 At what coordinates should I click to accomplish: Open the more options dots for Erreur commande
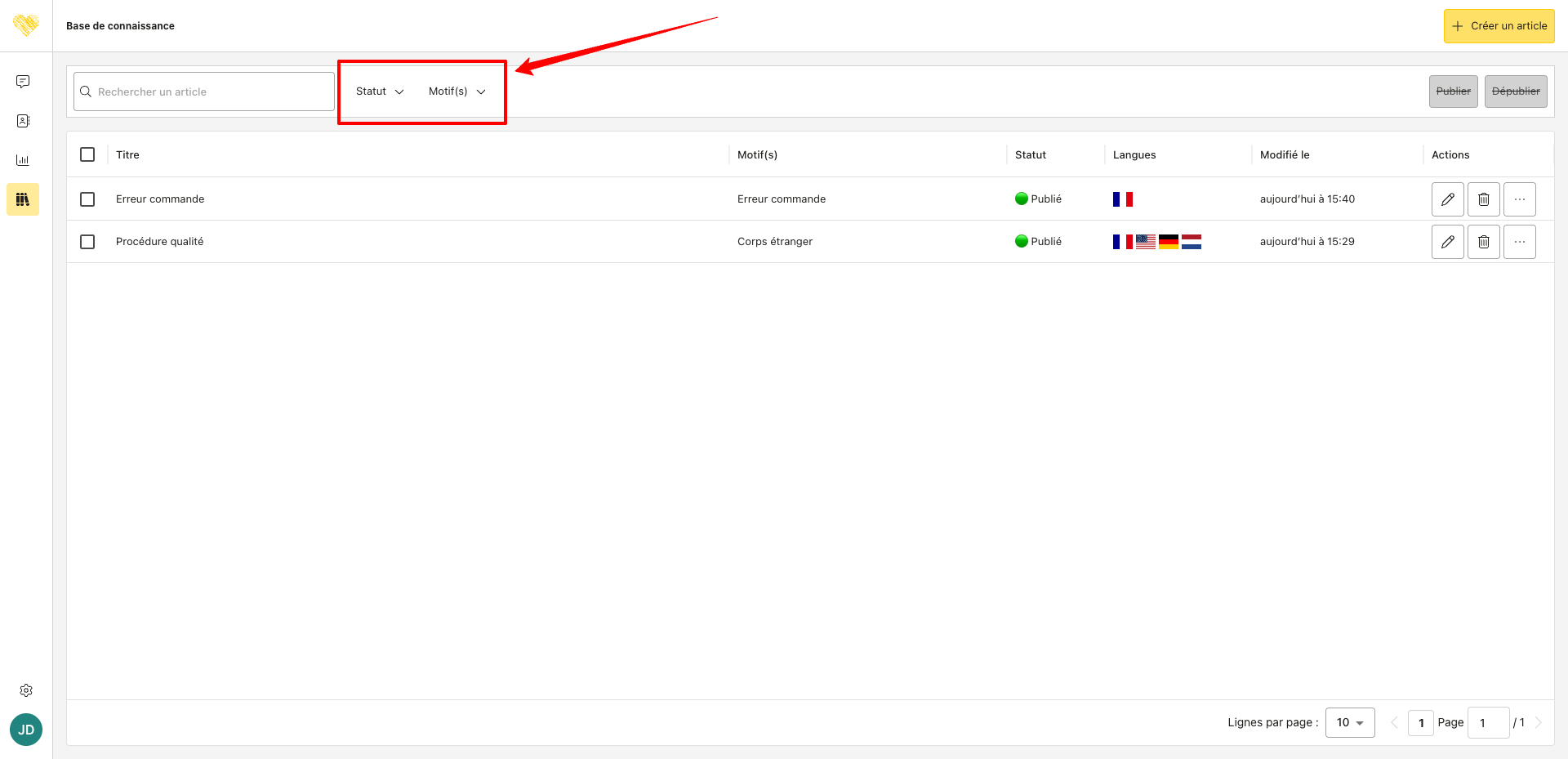point(1519,199)
